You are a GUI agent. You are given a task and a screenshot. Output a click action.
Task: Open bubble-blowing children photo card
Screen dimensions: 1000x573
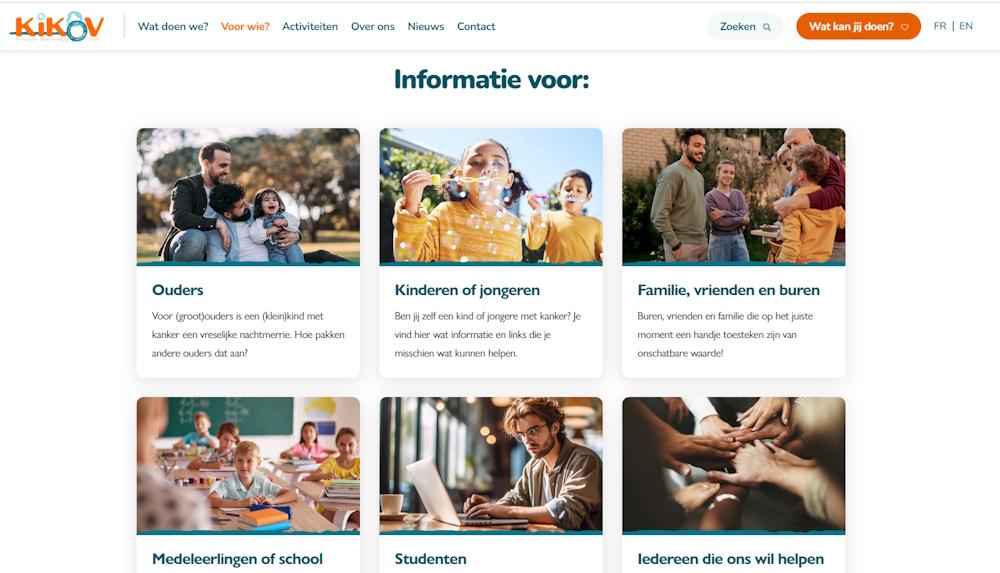490,196
